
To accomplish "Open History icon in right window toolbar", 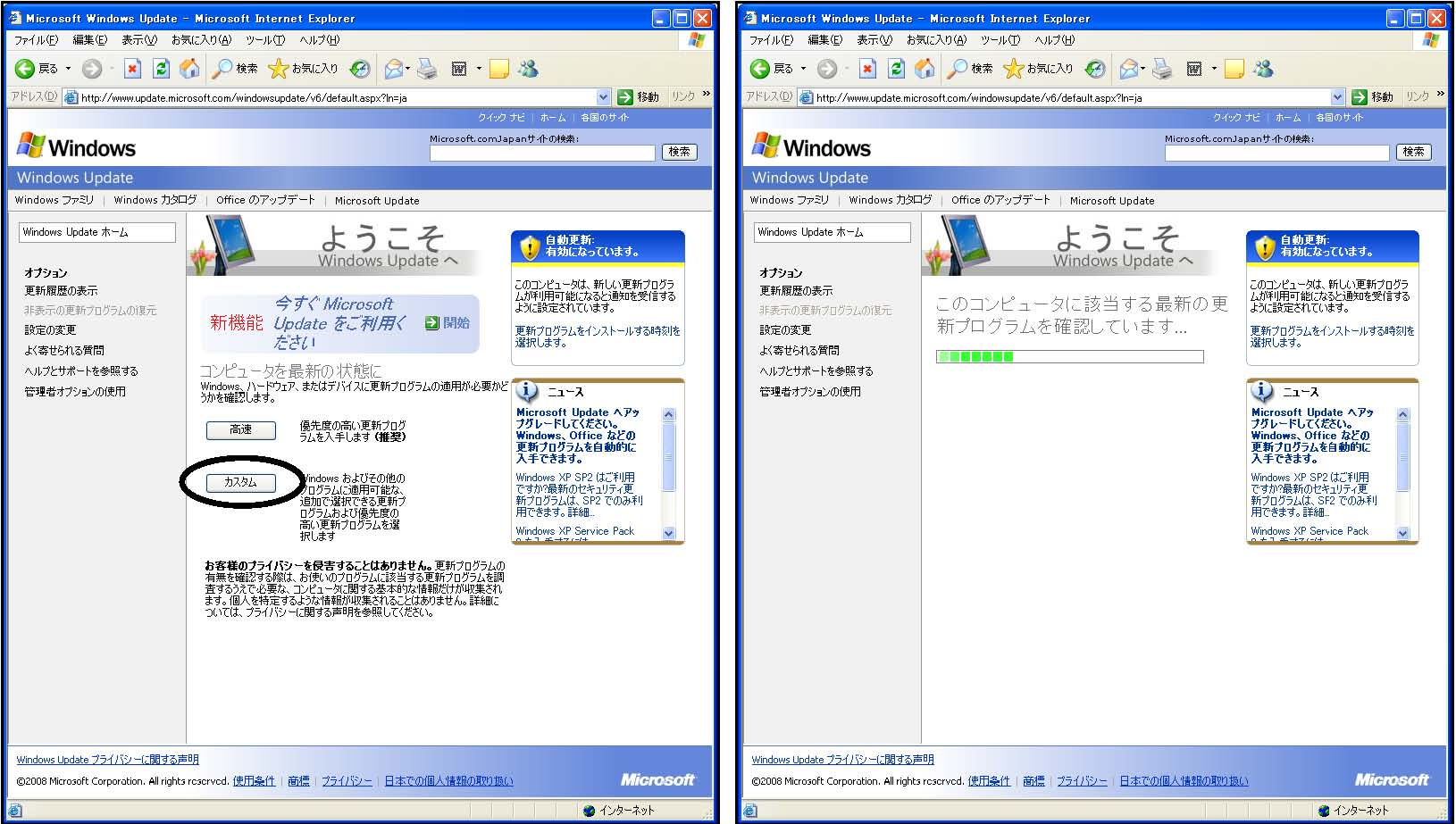I will pos(1095,69).
